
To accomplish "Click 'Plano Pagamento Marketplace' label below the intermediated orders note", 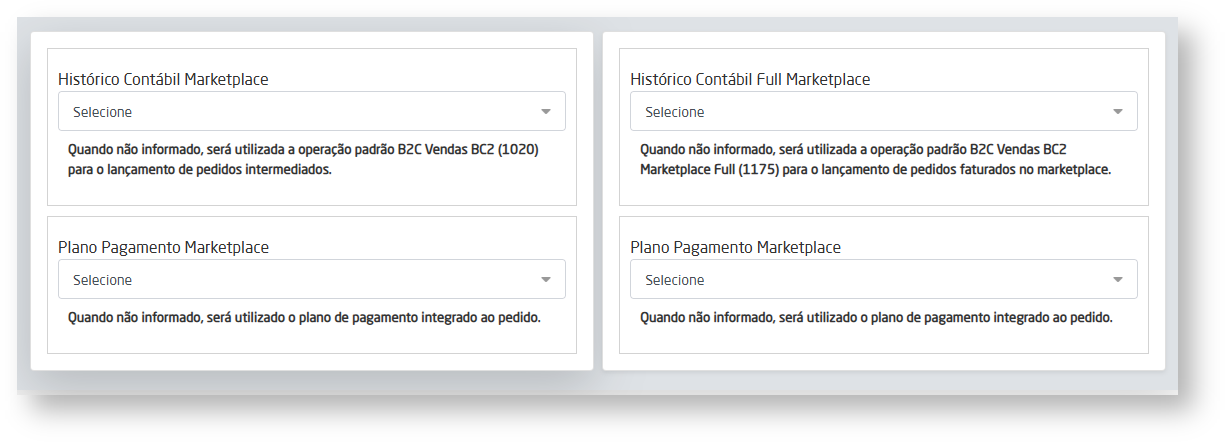I will (163, 247).
